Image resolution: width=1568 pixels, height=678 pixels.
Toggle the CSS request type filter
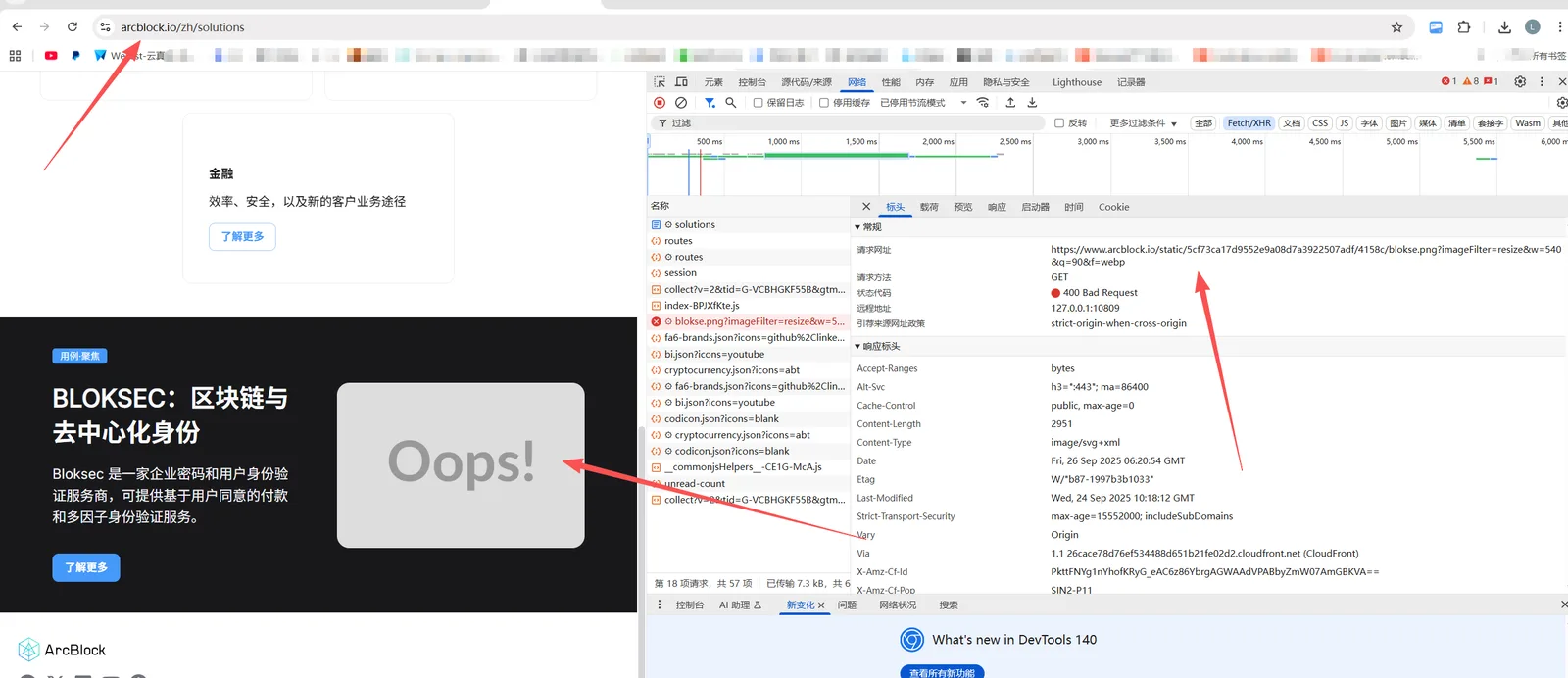[x=1320, y=123]
